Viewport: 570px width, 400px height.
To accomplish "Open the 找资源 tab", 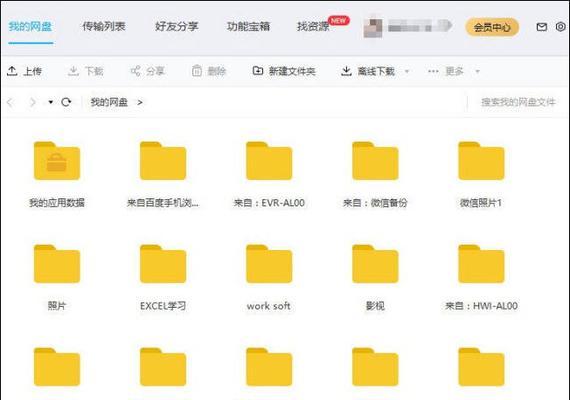I will point(313,27).
